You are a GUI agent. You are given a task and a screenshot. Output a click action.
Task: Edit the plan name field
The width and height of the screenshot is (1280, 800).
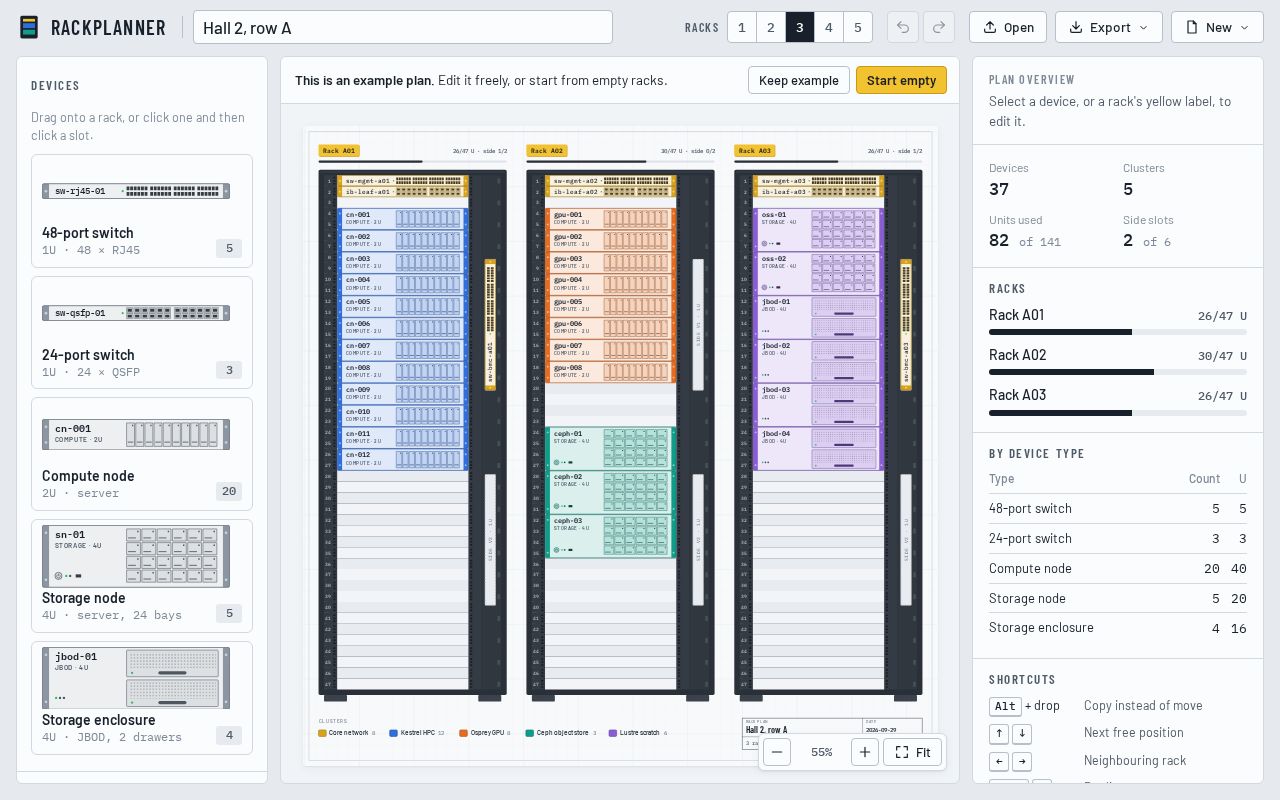click(403, 27)
